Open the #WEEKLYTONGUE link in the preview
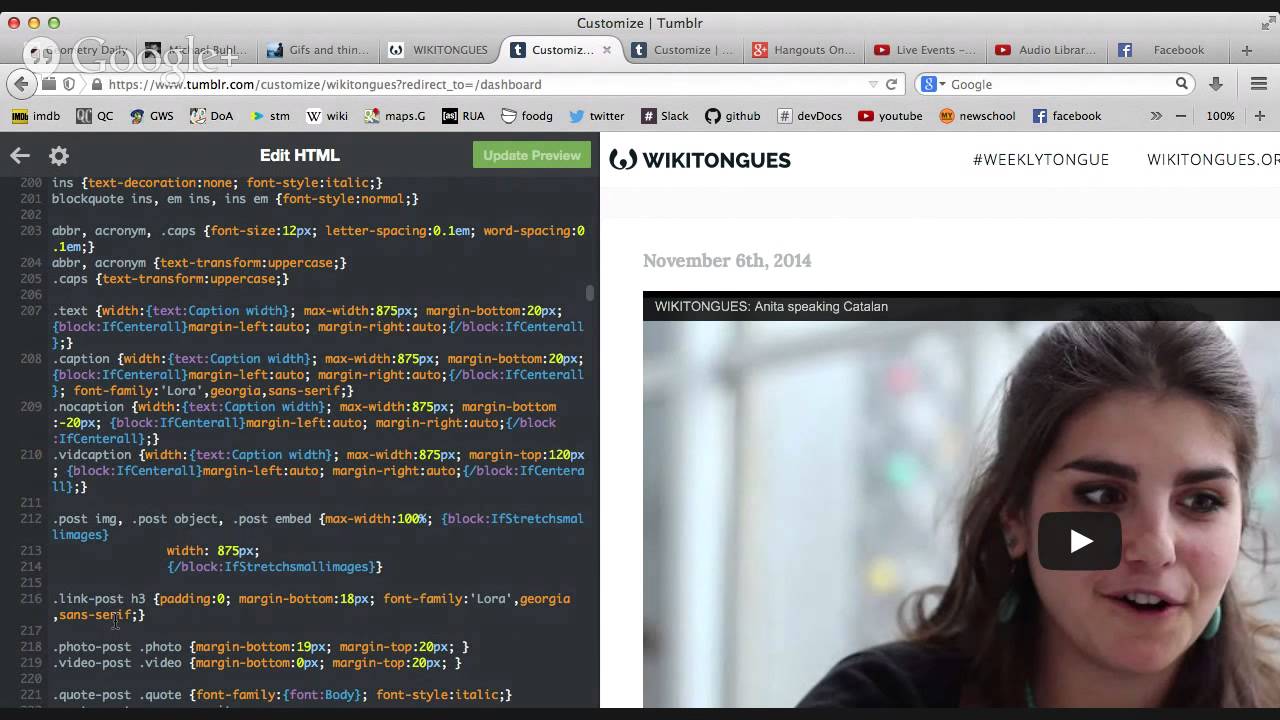Screen dimensions: 1280x720 tap(1041, 160)
